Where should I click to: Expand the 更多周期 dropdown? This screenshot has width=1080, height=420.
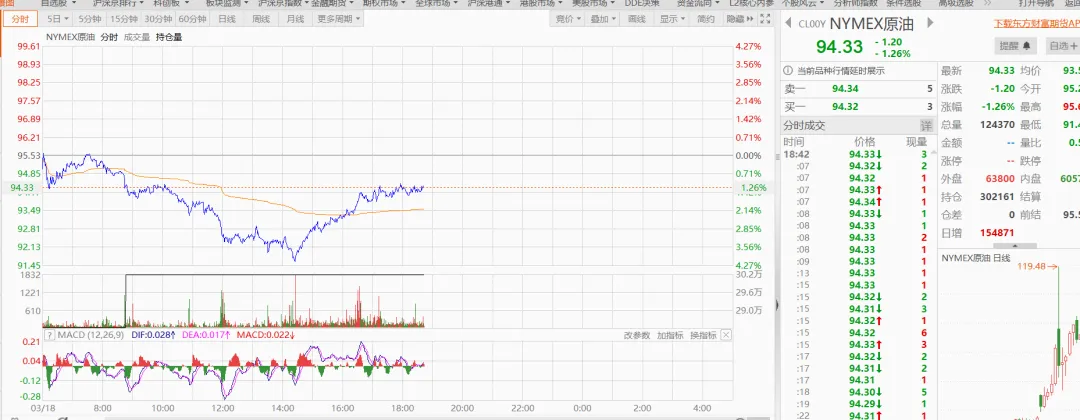pos(339,19)
